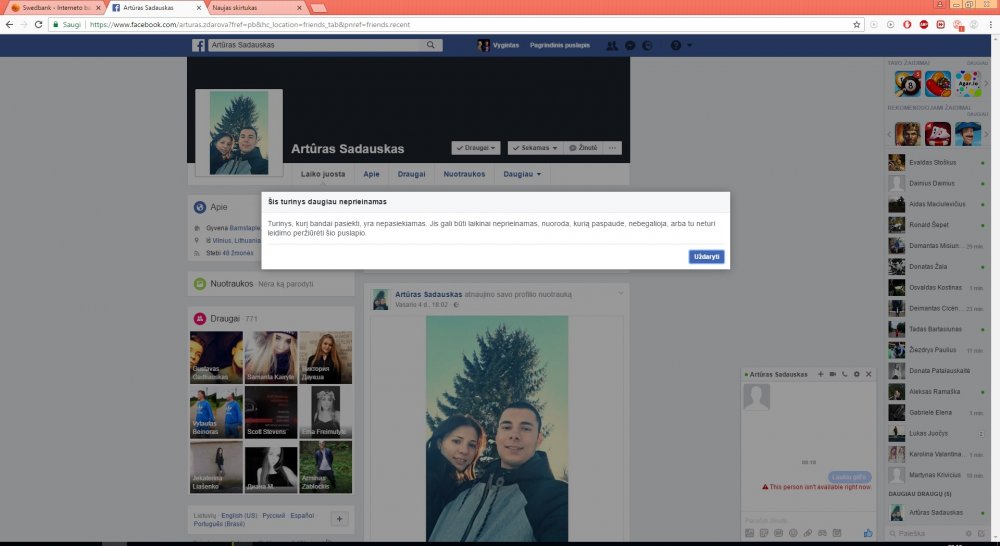The height and width of the screenshot is (546, 1000).
Task: Open Artūras Sadauskas profile picture thumbnail
Action: (239, 132)
